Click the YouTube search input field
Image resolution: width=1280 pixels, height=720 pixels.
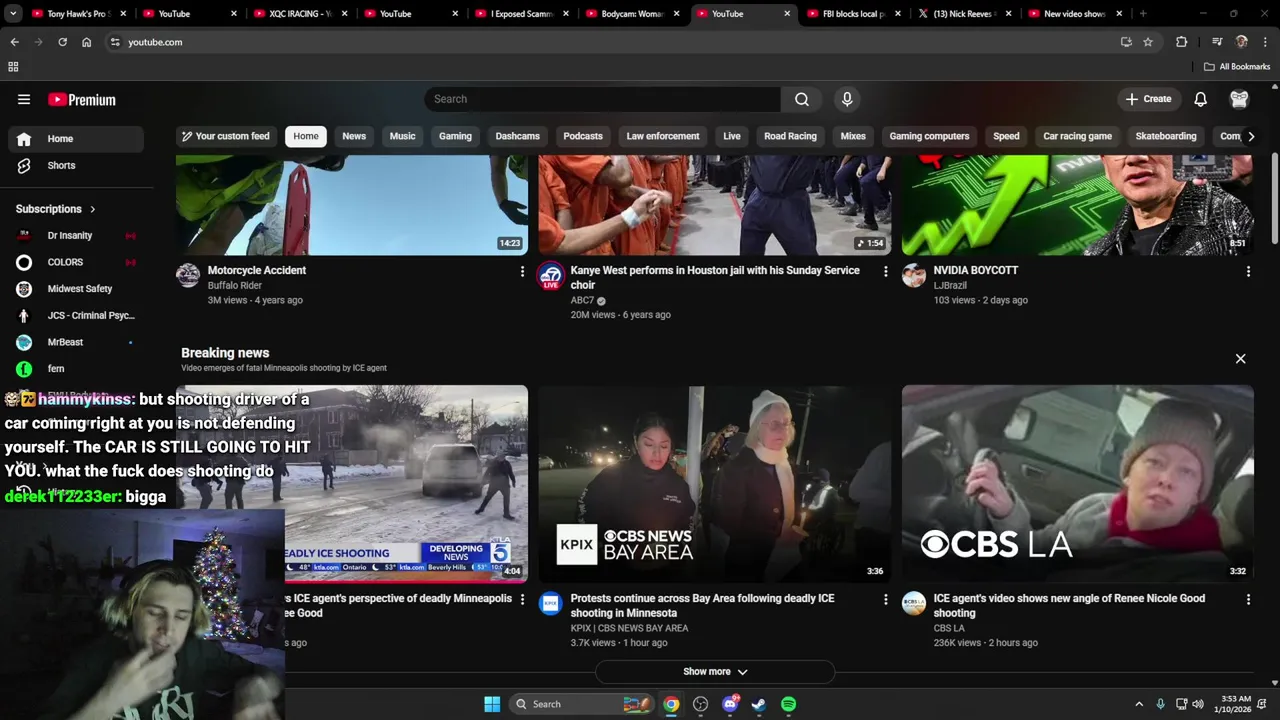point(603,99)
